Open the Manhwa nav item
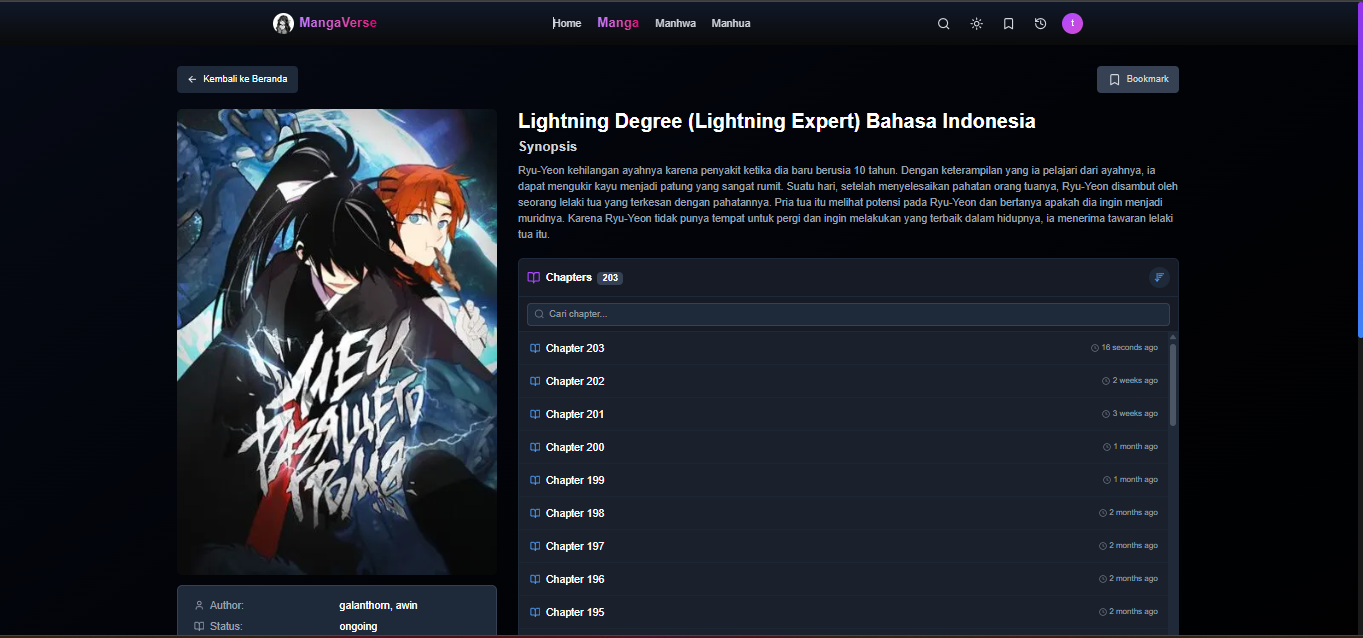The image size is (1363, 638). (675, 23)
